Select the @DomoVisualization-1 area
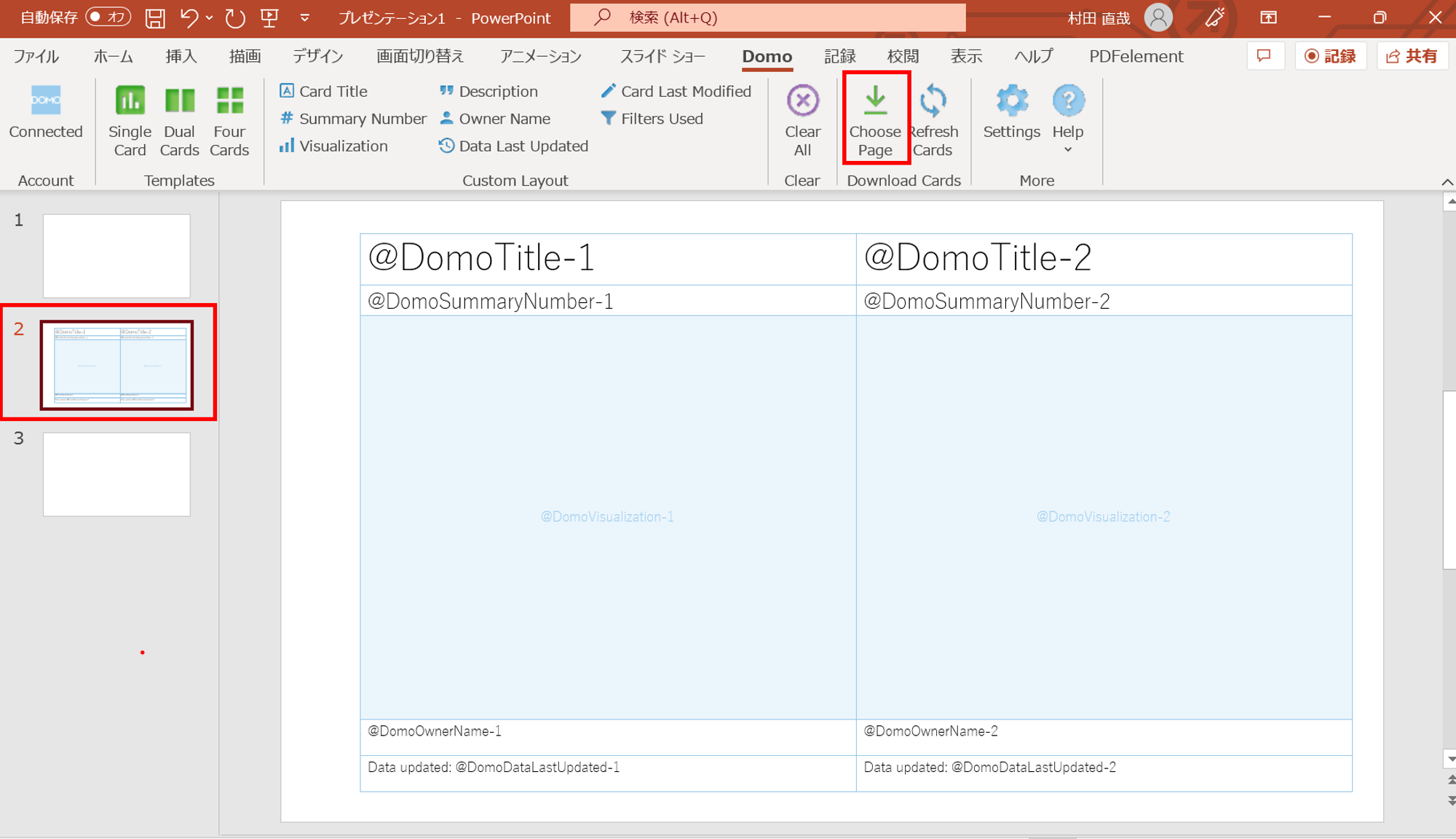Screen dimensions: 1456x839 pos(608,517)
